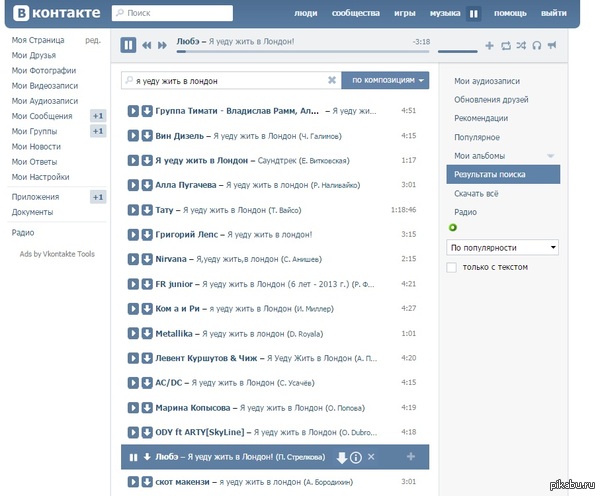
Task: Play the Саундтрек (Е. Витковская) track
Action: point(133,160)
